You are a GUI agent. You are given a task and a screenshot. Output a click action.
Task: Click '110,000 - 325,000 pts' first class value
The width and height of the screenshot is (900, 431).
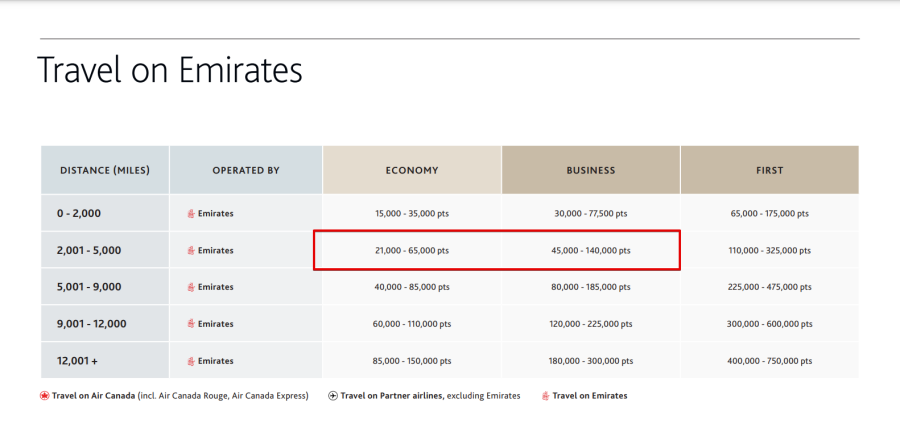[770, 250]
